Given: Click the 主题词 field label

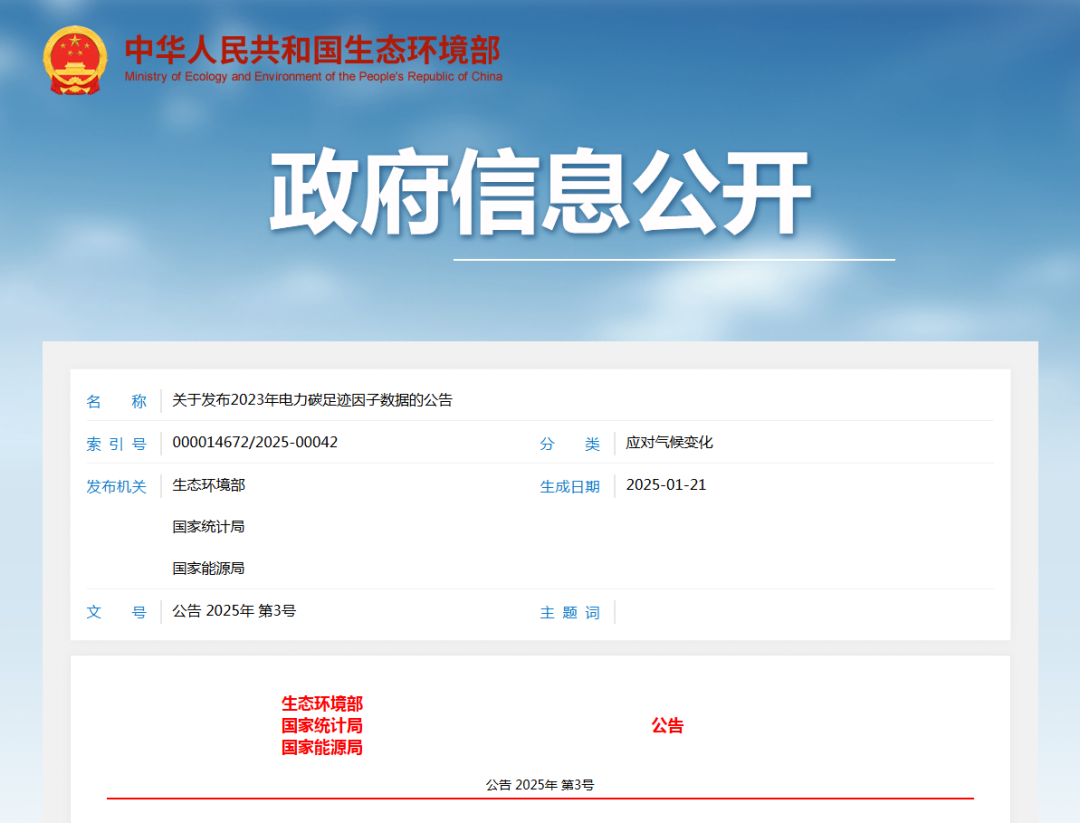Looking at the screenshot, I should [570, 613].
